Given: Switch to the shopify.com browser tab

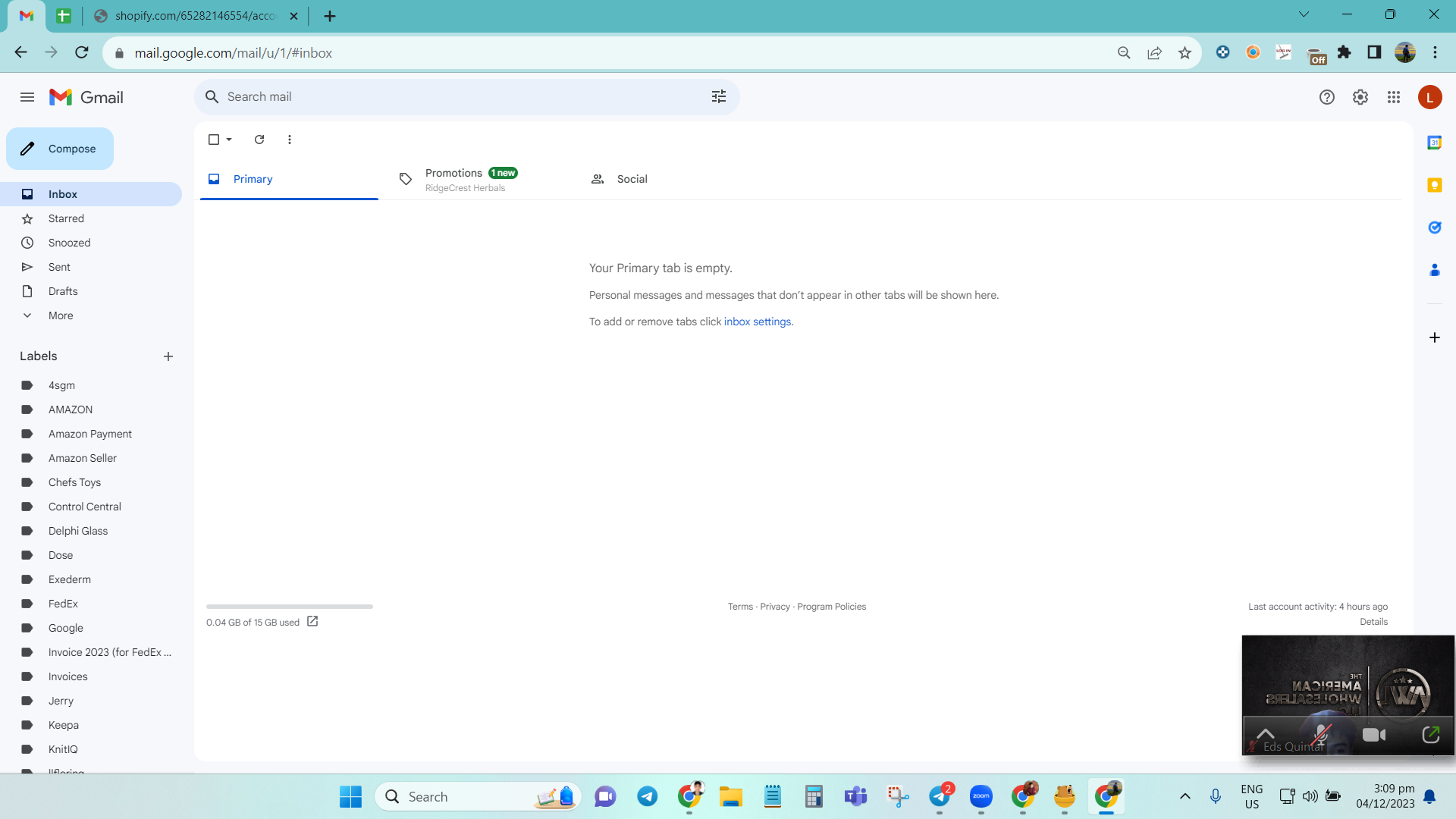Looking at the screenshot, I should point(196,16).
